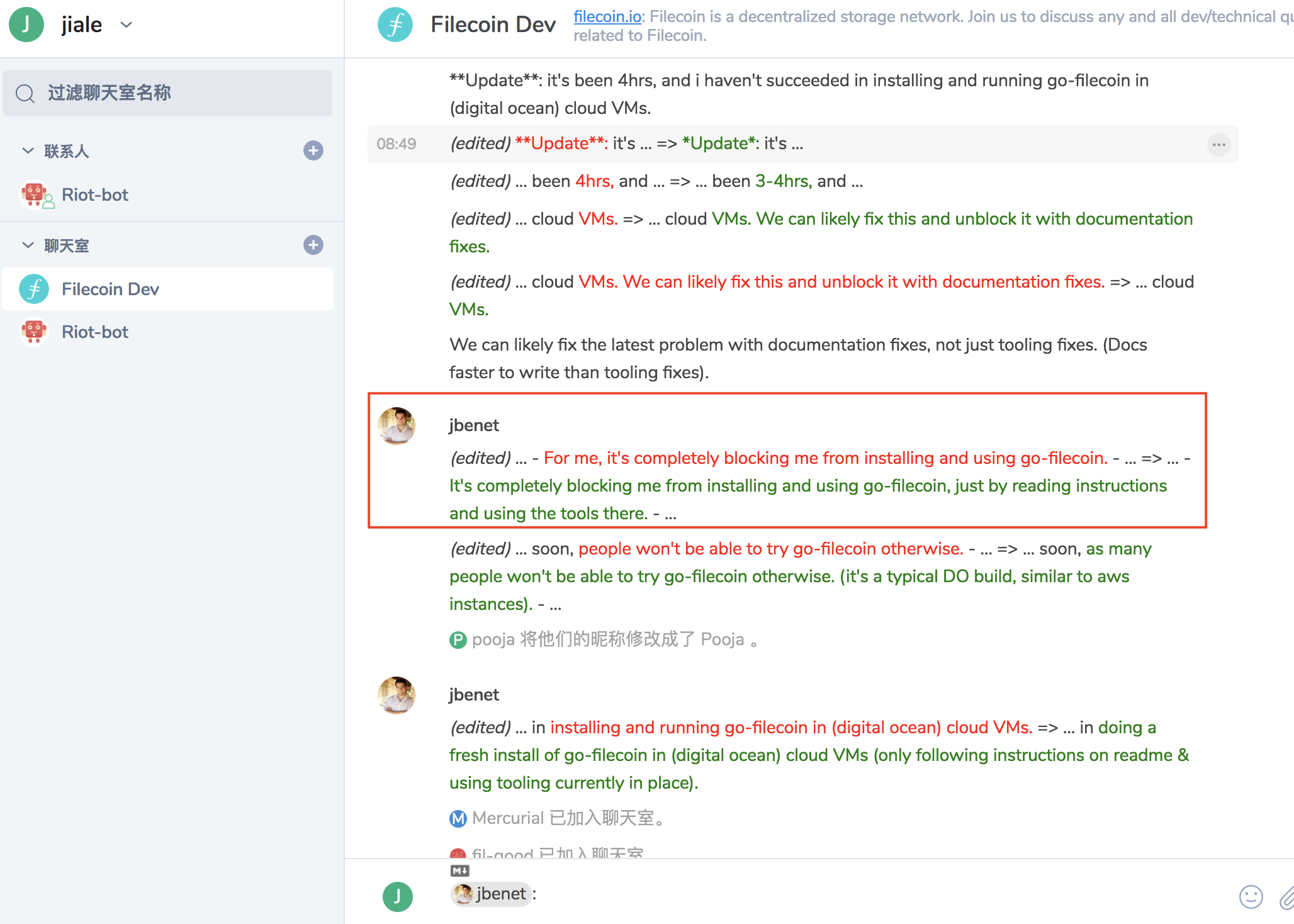The image size is (1294, 924).
Task: Open message options on the 08:49 message
Action: (x=1219, y=145)
